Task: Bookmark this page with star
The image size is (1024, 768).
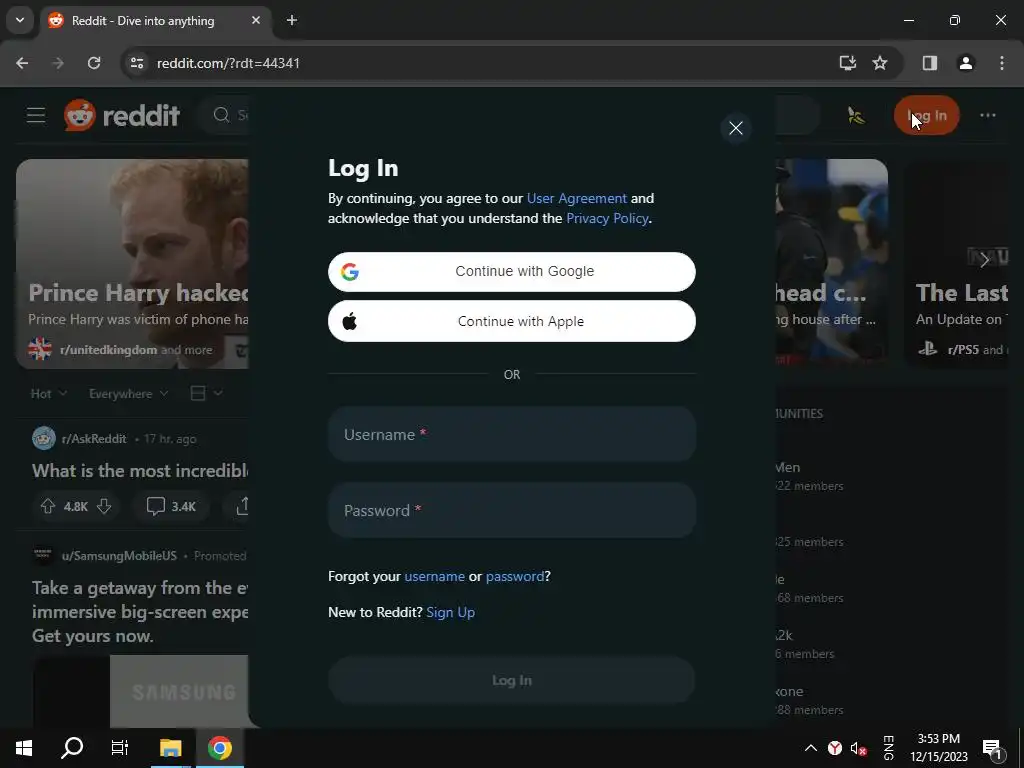Action: point(880,63)
